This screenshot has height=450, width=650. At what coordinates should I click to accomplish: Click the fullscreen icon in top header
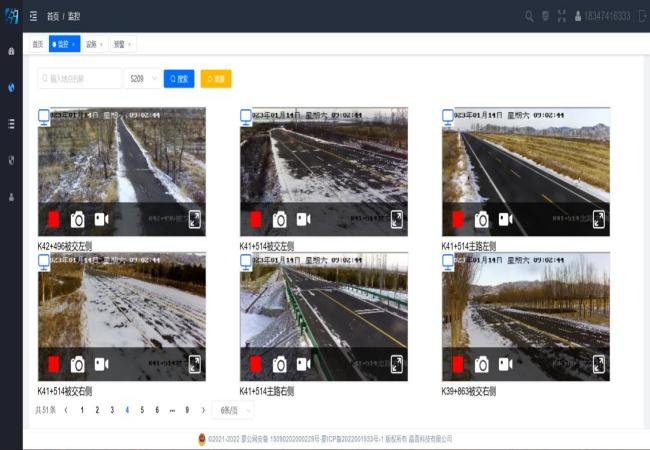(x=561, y=16)
